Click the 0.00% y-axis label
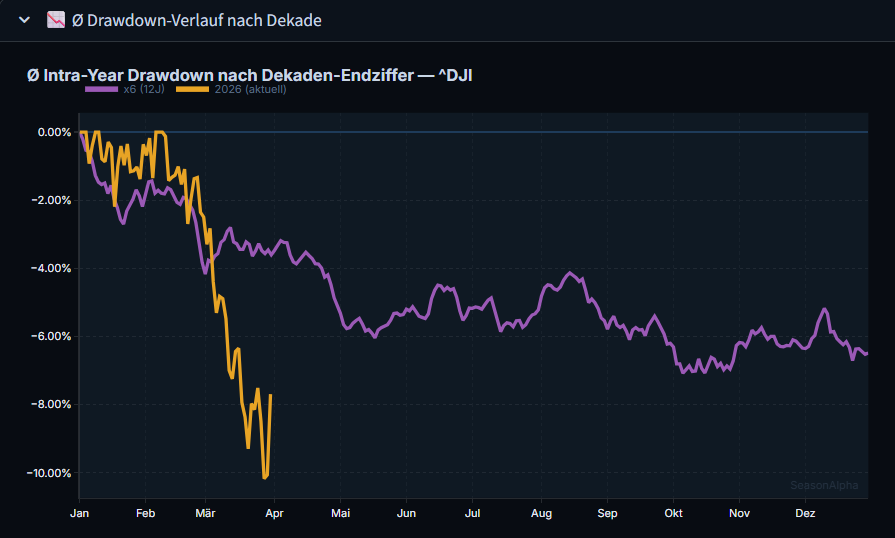 pos(54,132)
